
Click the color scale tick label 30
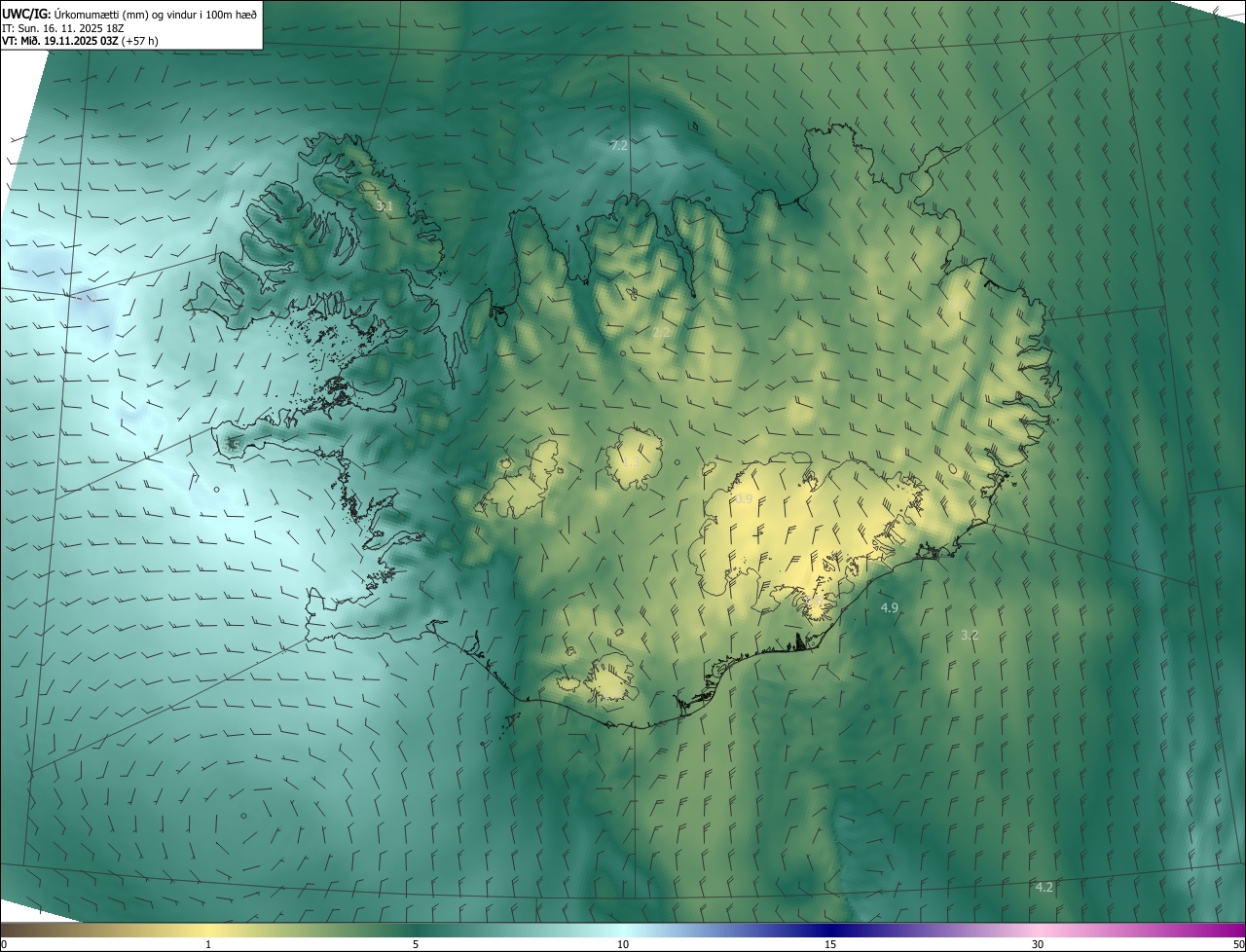[1038, 944]
